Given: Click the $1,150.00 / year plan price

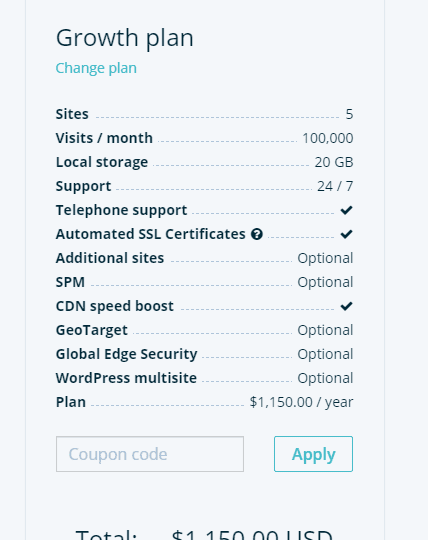Looking at the screenshot, I should (x=301, y=402).
